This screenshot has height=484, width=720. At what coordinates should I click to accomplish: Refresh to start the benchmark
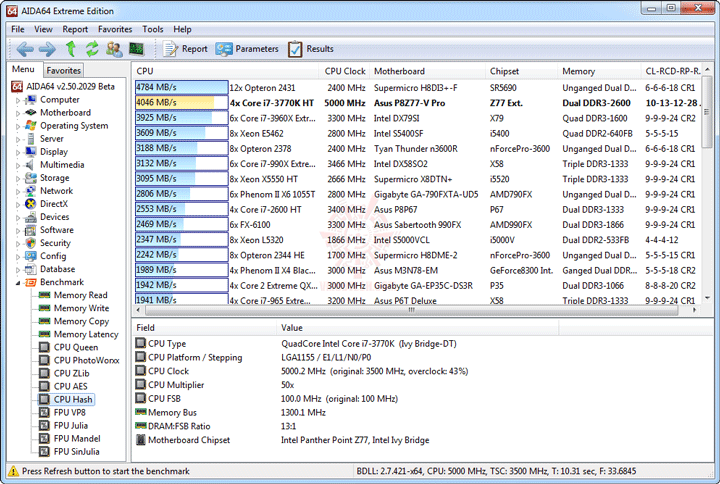coord(92,48)
